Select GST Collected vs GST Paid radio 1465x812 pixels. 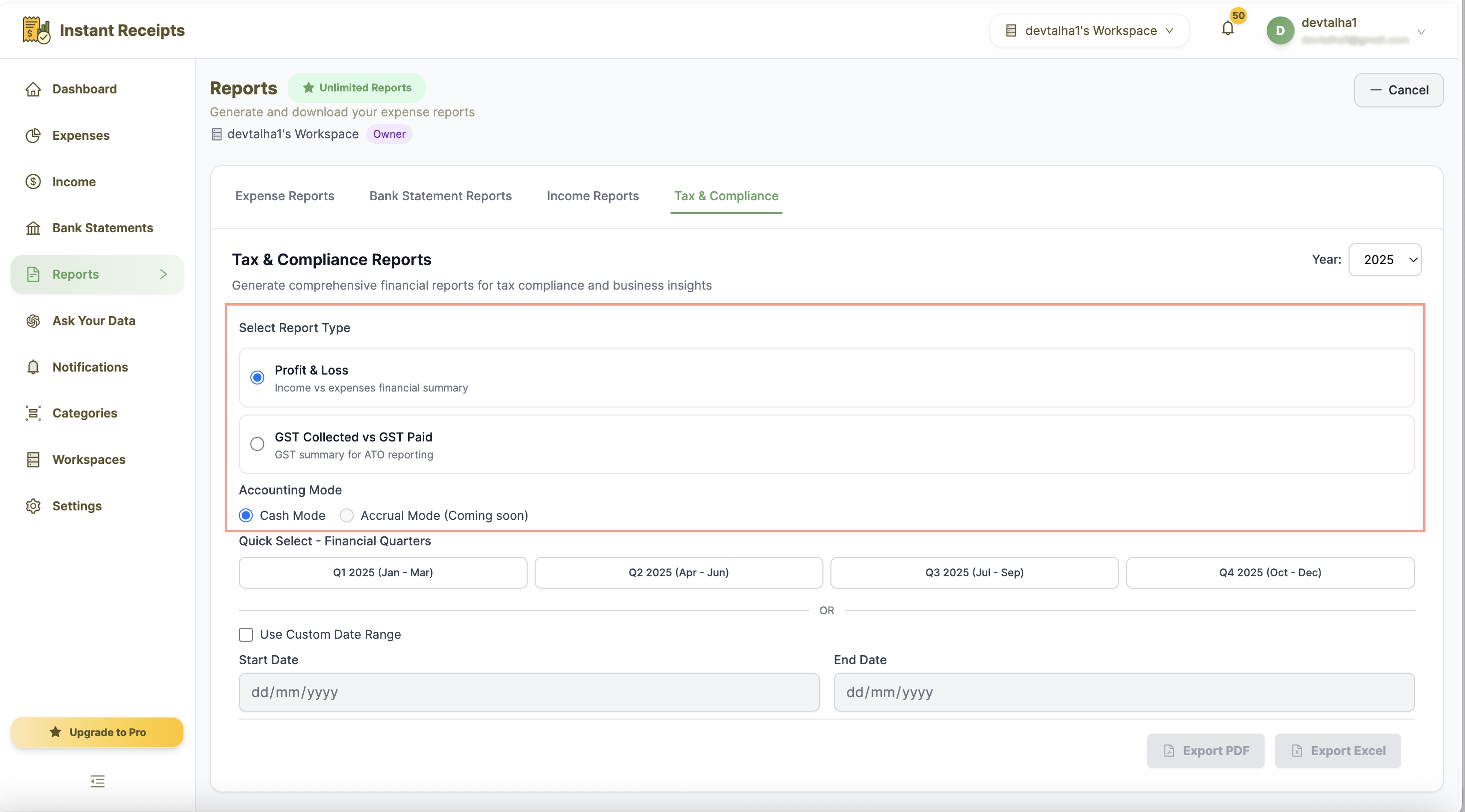257,444
